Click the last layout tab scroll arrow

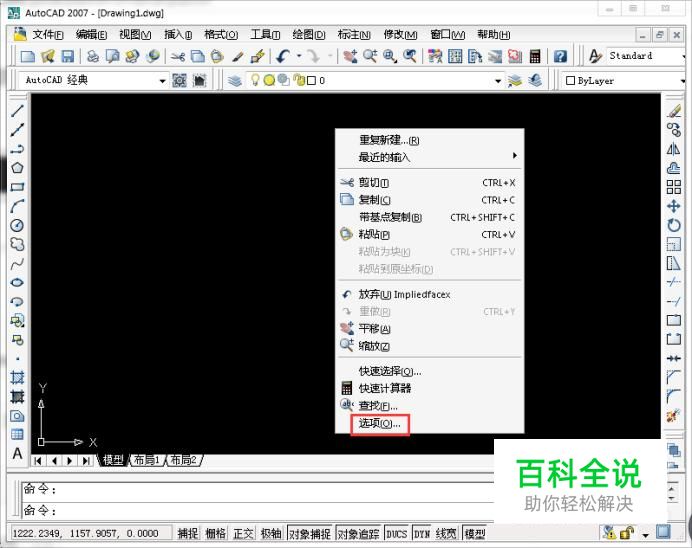[86, 461]
